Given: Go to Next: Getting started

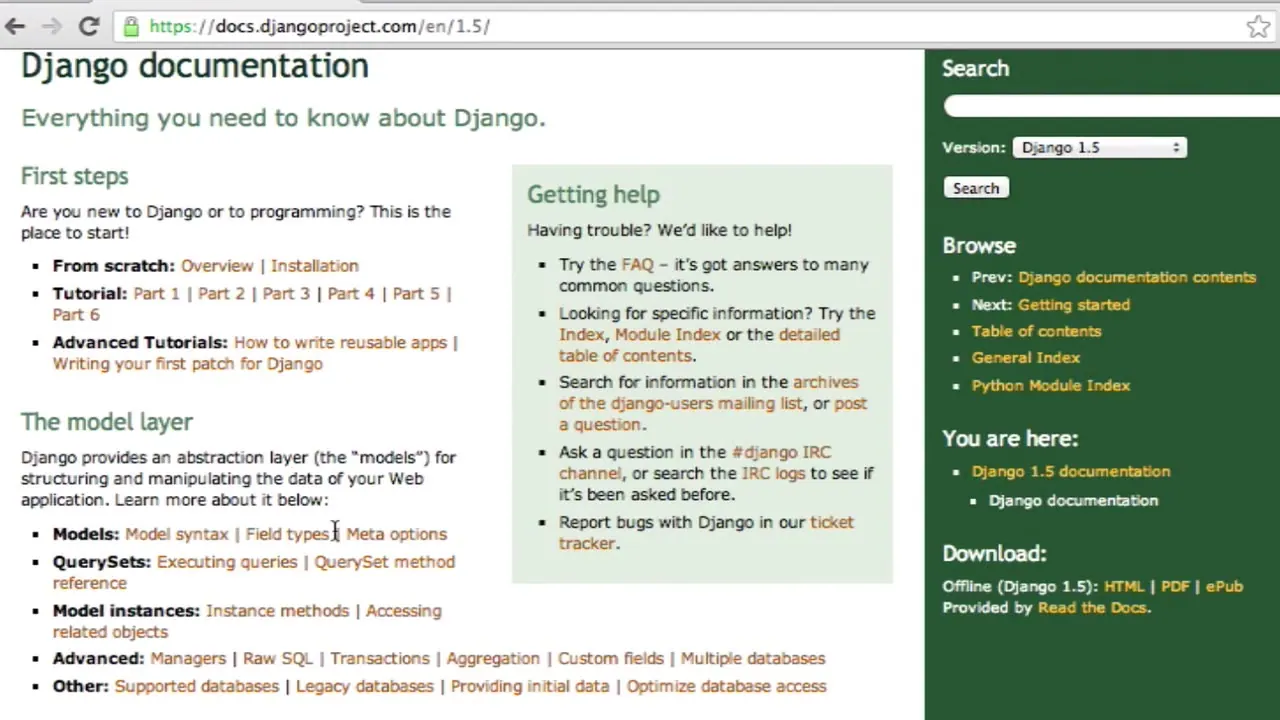Looking at the screenshot, I should (x=1074, y=305).
